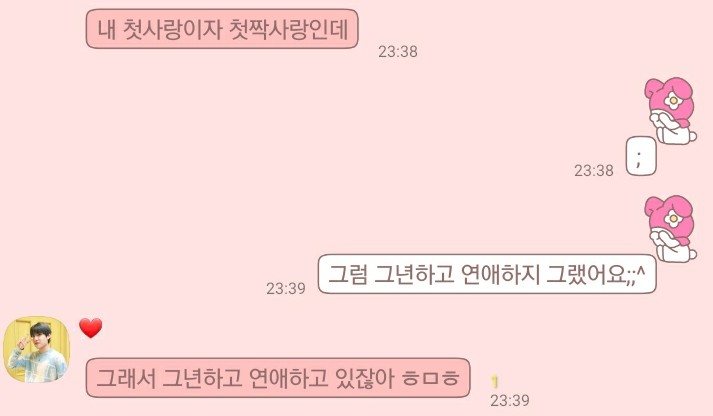Image resolution: width=713 pixels, height=416 pixels.
Task: Tap the lower My Melody avatar
Action: tap(670, 228)
